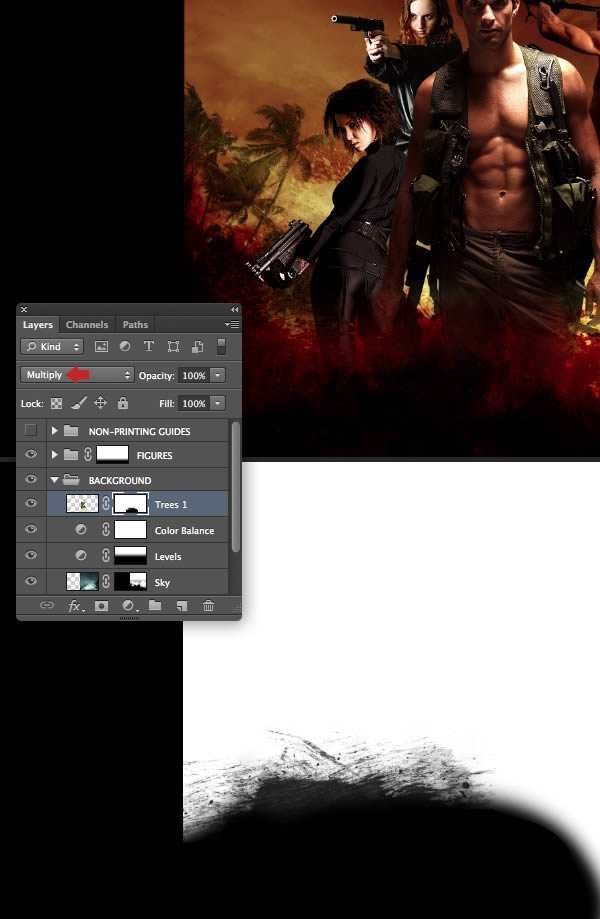Screen dimensions: 600x919
Task: Select the Sky layer image thumbnail
Action: (83, 581)
